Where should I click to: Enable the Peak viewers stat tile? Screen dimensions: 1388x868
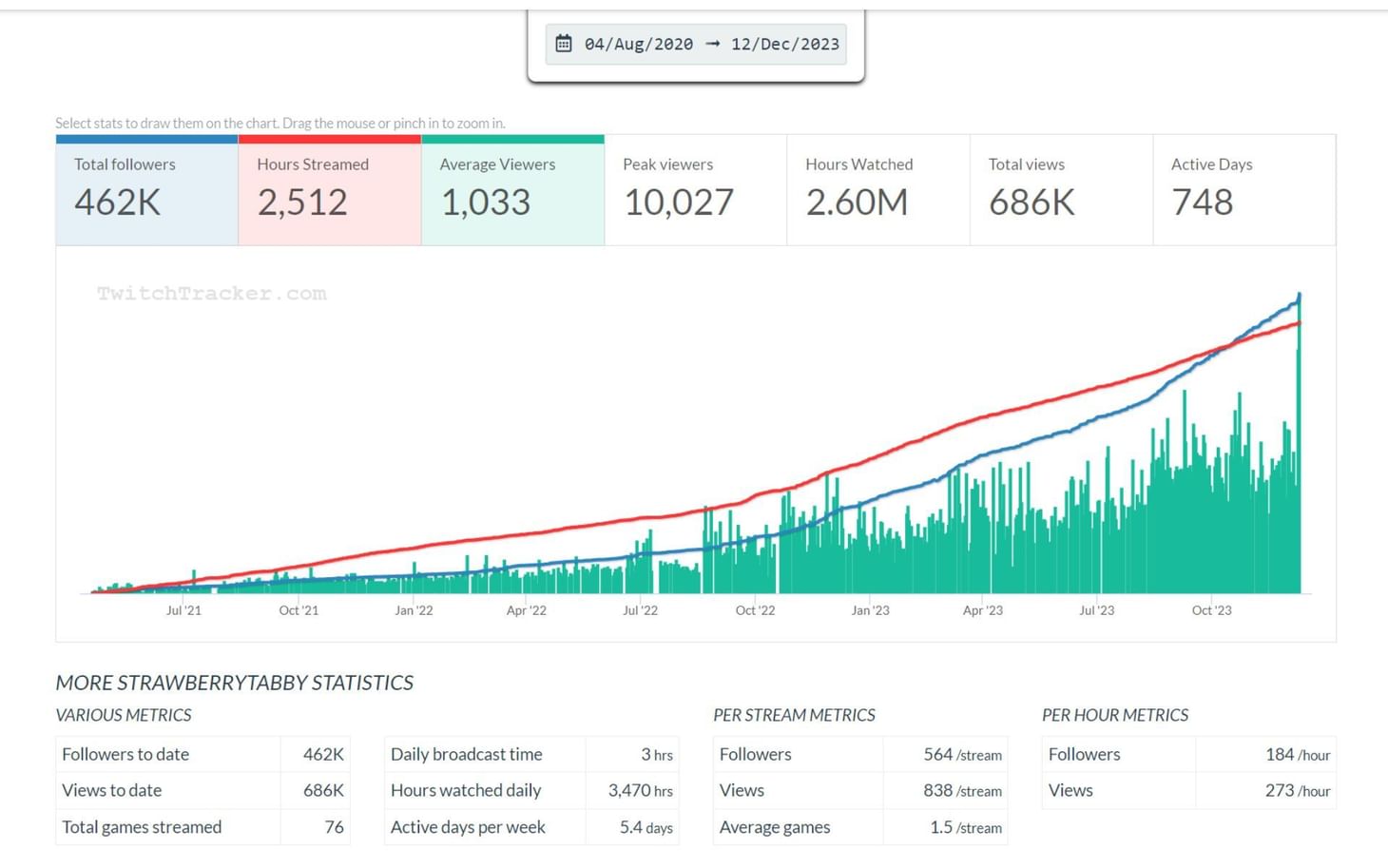(x=695, y=190)
